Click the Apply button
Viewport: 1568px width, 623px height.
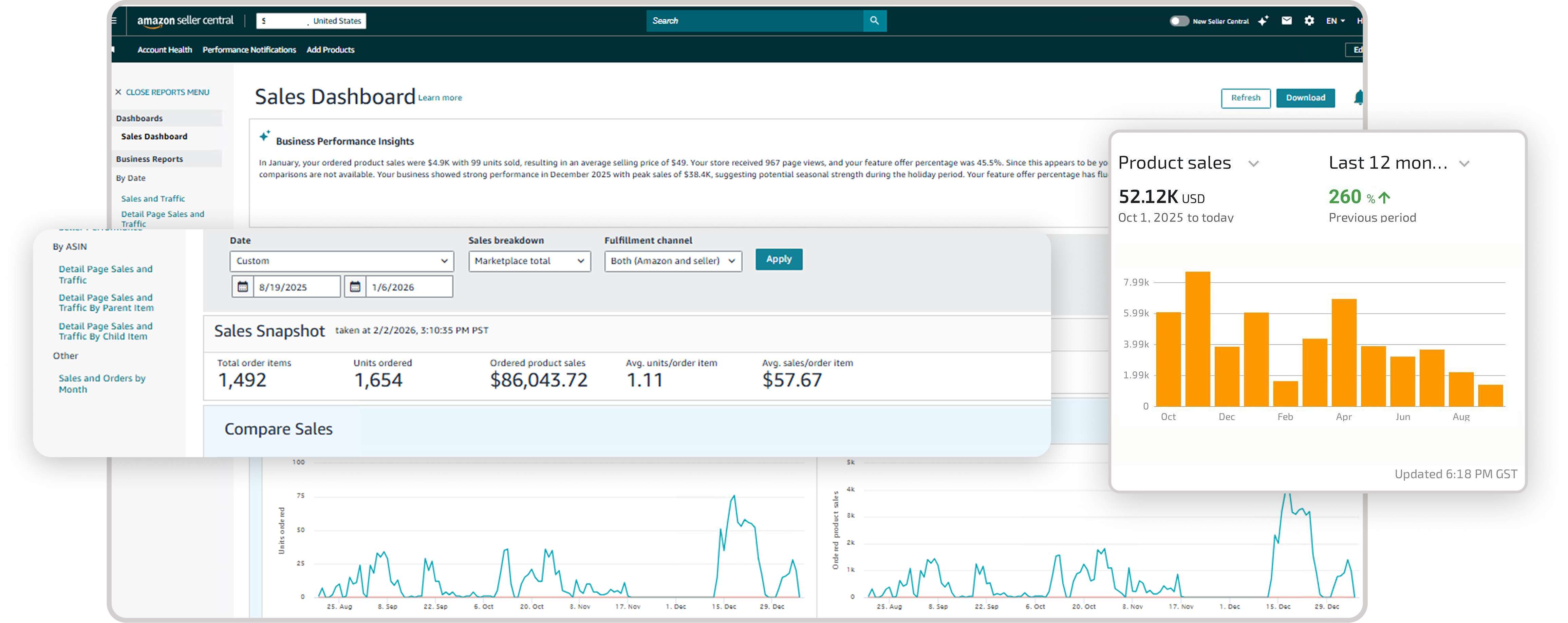(x=779, y=259)
